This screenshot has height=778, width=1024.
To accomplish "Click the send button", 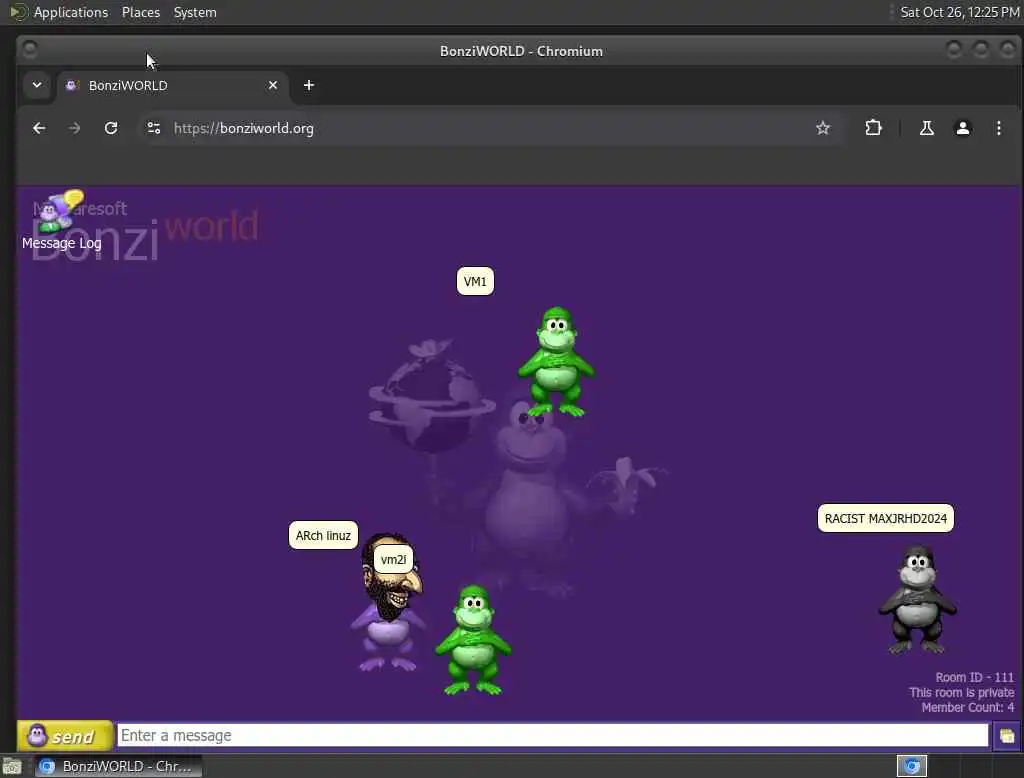I will tap(65, 736).
